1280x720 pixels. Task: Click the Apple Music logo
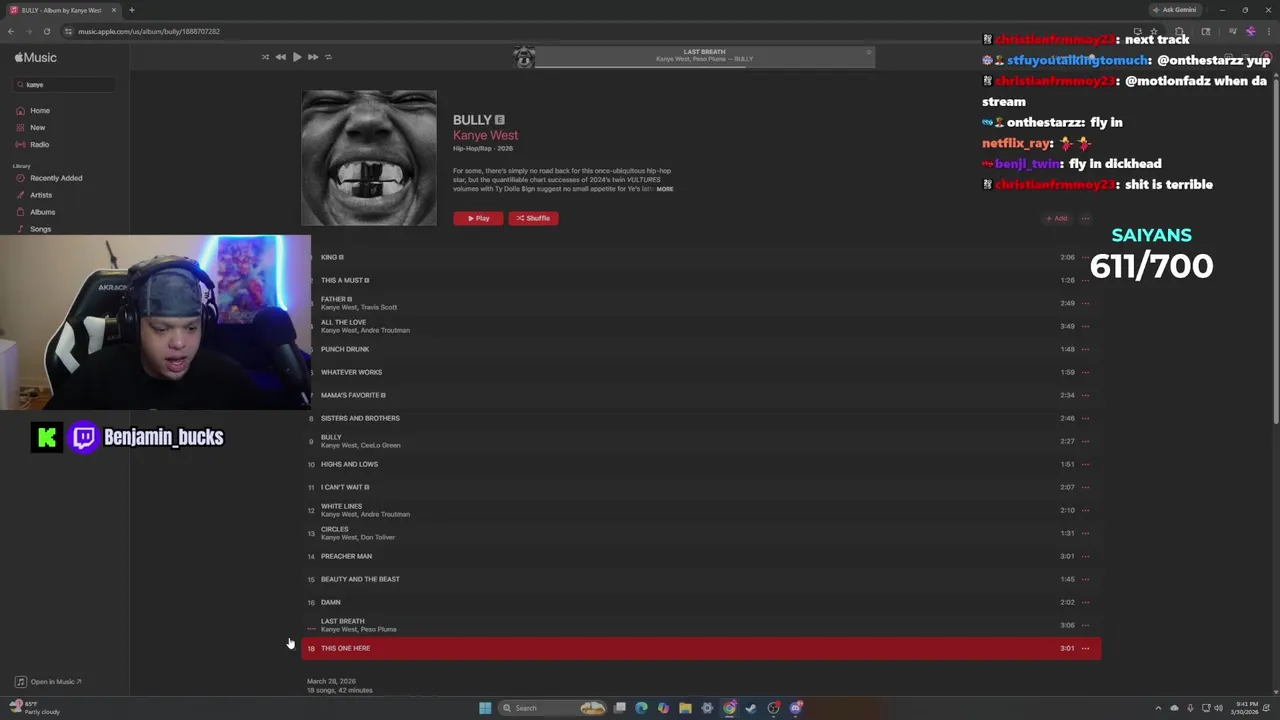(36, 58)
